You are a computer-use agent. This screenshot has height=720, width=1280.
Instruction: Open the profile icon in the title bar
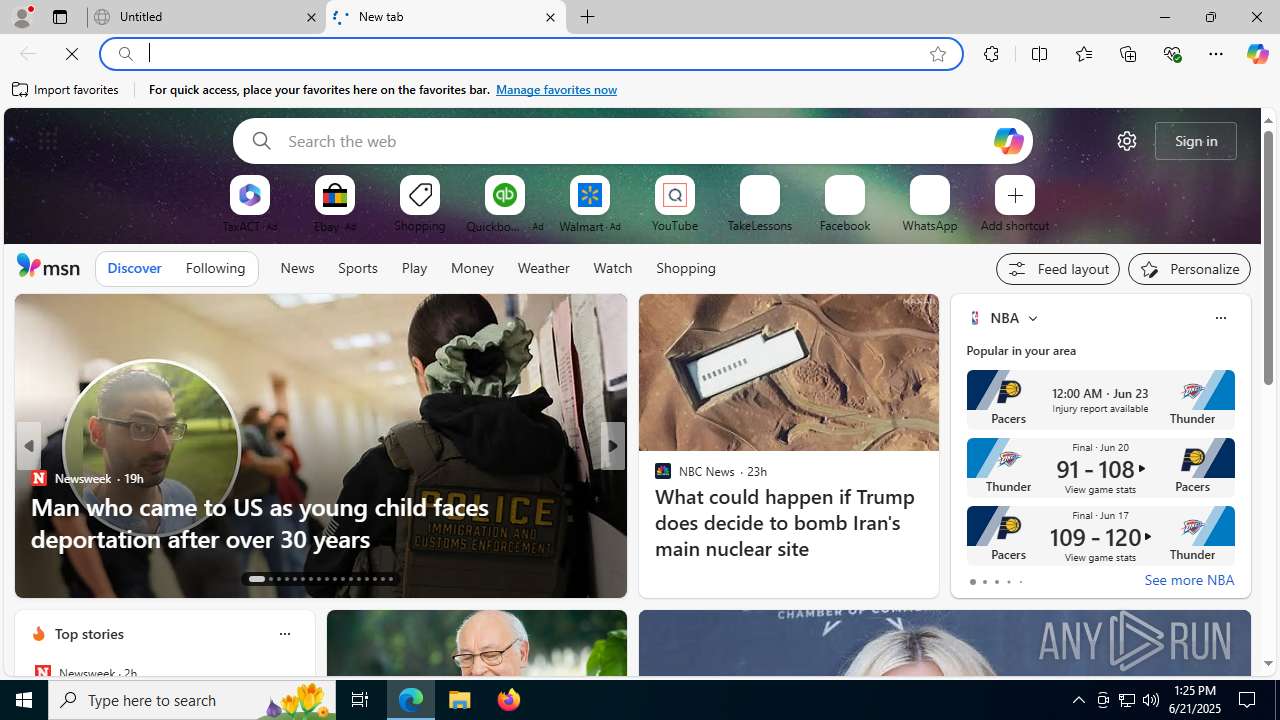point(21,17)
